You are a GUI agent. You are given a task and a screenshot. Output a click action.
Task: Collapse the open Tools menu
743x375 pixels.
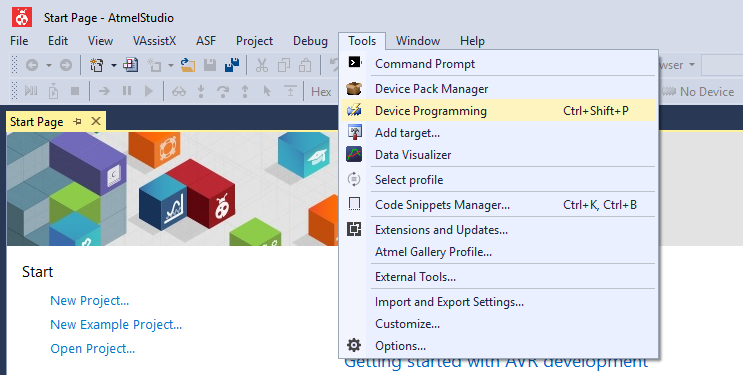tap(362, 41)
